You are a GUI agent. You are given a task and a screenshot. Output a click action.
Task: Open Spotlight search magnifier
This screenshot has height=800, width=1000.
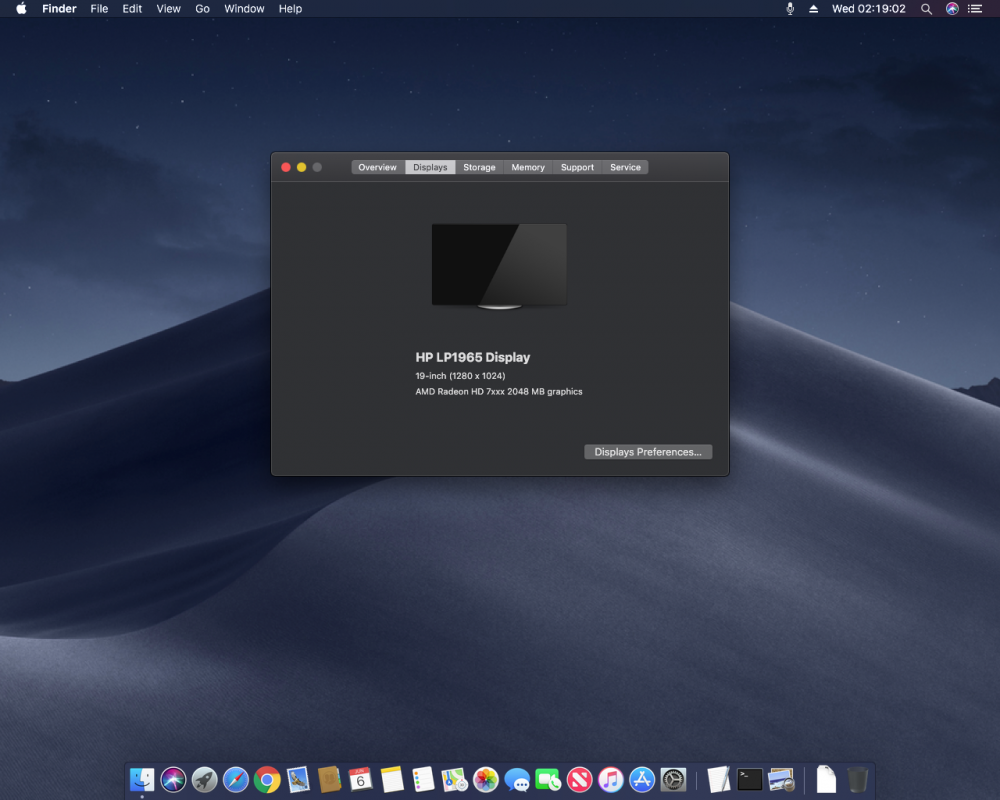(926, 9)
